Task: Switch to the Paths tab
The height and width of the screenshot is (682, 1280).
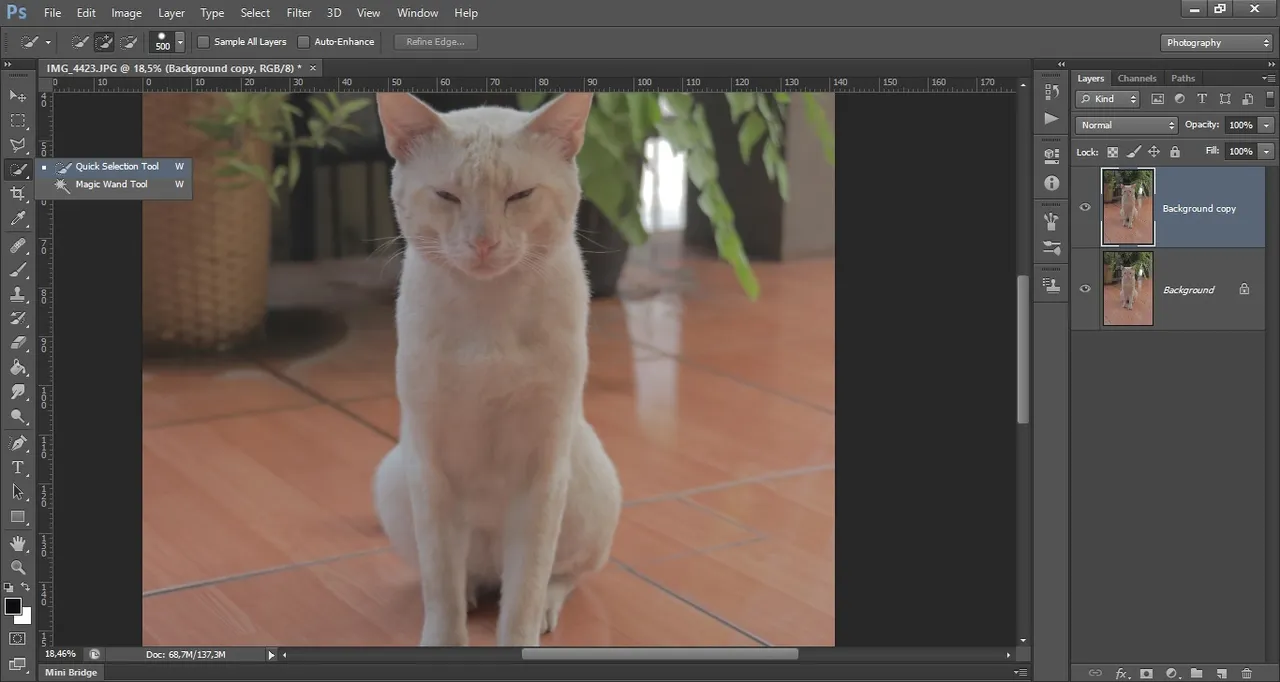Action: coord(1183,78)
